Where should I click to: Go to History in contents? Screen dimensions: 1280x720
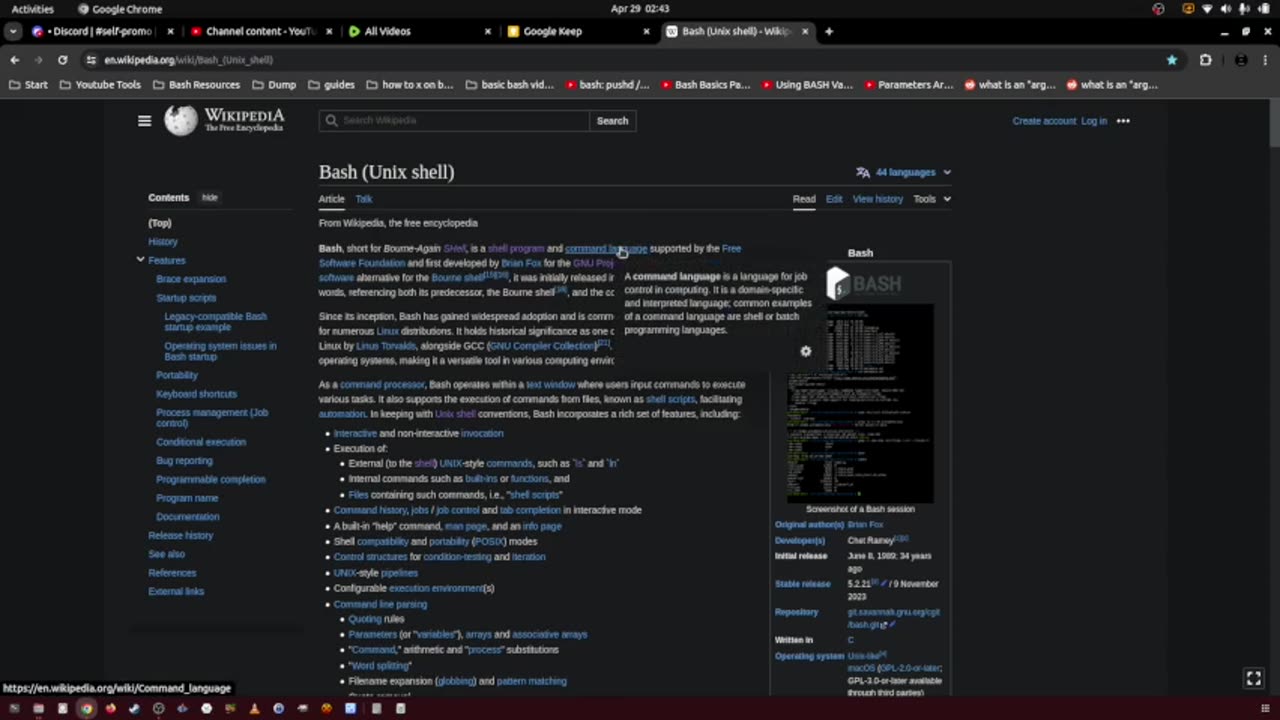click(163, 242)
